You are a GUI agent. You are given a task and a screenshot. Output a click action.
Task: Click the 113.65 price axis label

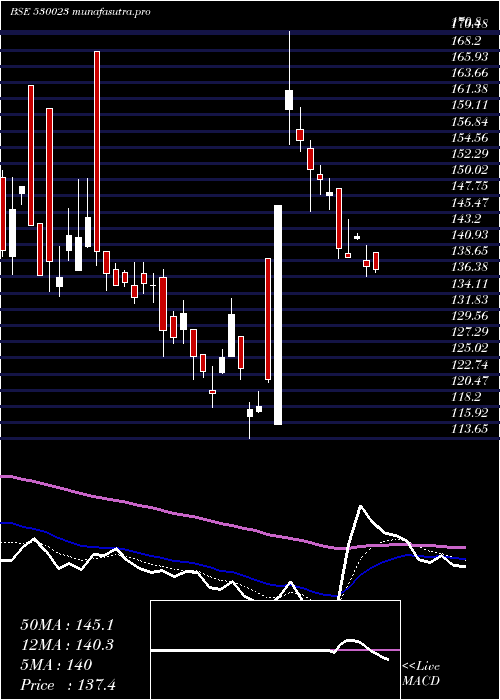coord(470,429)
